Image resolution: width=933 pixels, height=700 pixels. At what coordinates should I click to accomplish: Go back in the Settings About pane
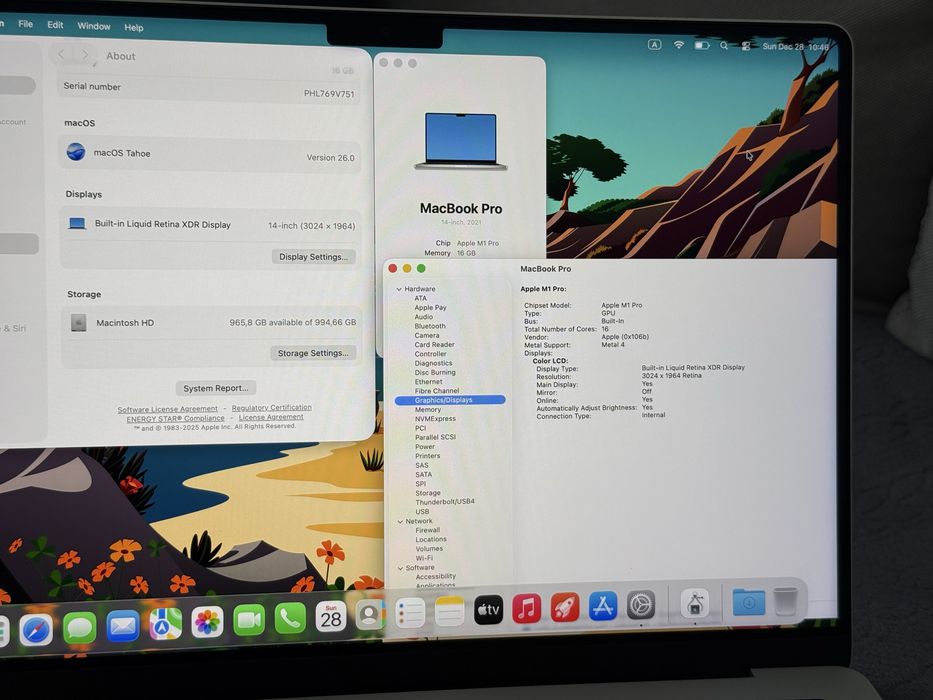pos(61,55)
